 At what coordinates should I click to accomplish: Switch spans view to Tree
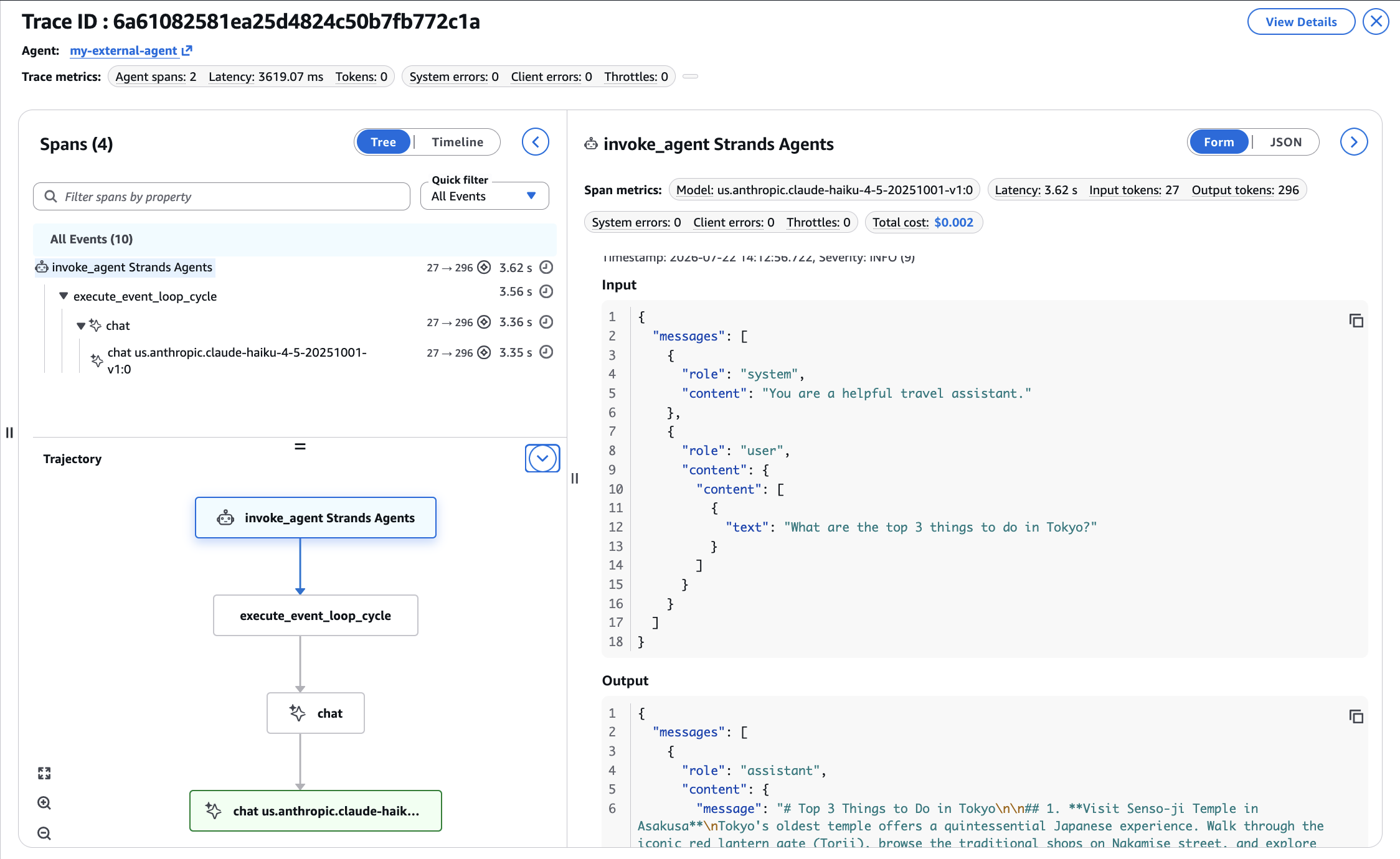pyautogui.click(x=383, y=142)
